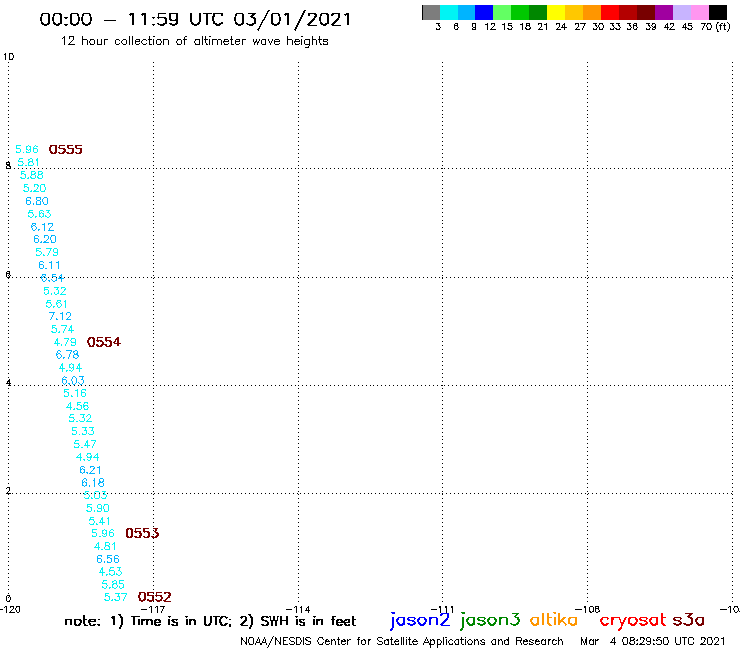The image size is (740, 650).
Task: Click the orange swatch in the color scale
Action: click(592, 12)
